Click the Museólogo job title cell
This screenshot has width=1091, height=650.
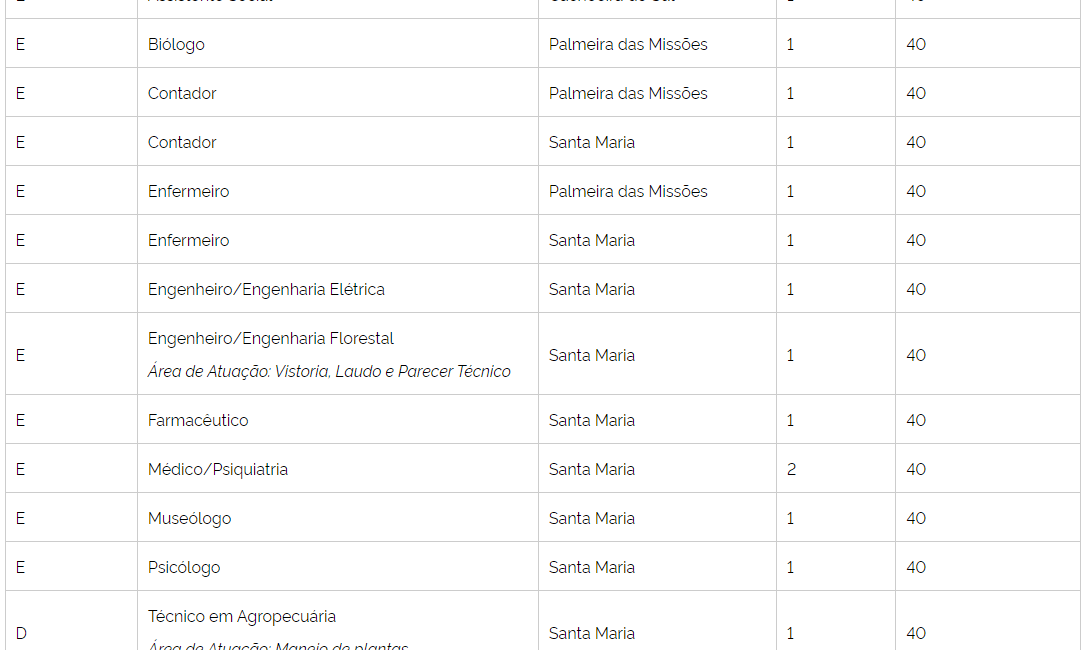189,518
